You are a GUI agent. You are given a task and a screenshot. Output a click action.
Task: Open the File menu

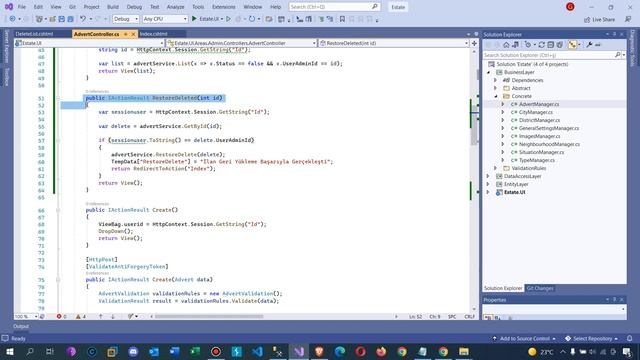coord(22,7)
